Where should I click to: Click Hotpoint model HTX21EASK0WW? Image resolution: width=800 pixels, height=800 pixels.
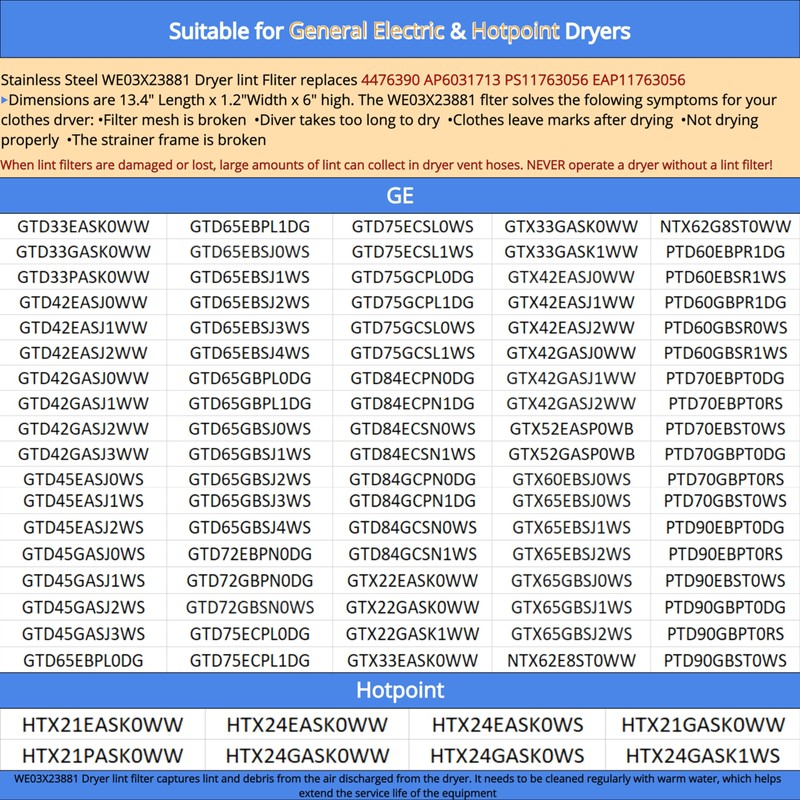(x=104, y=725)
